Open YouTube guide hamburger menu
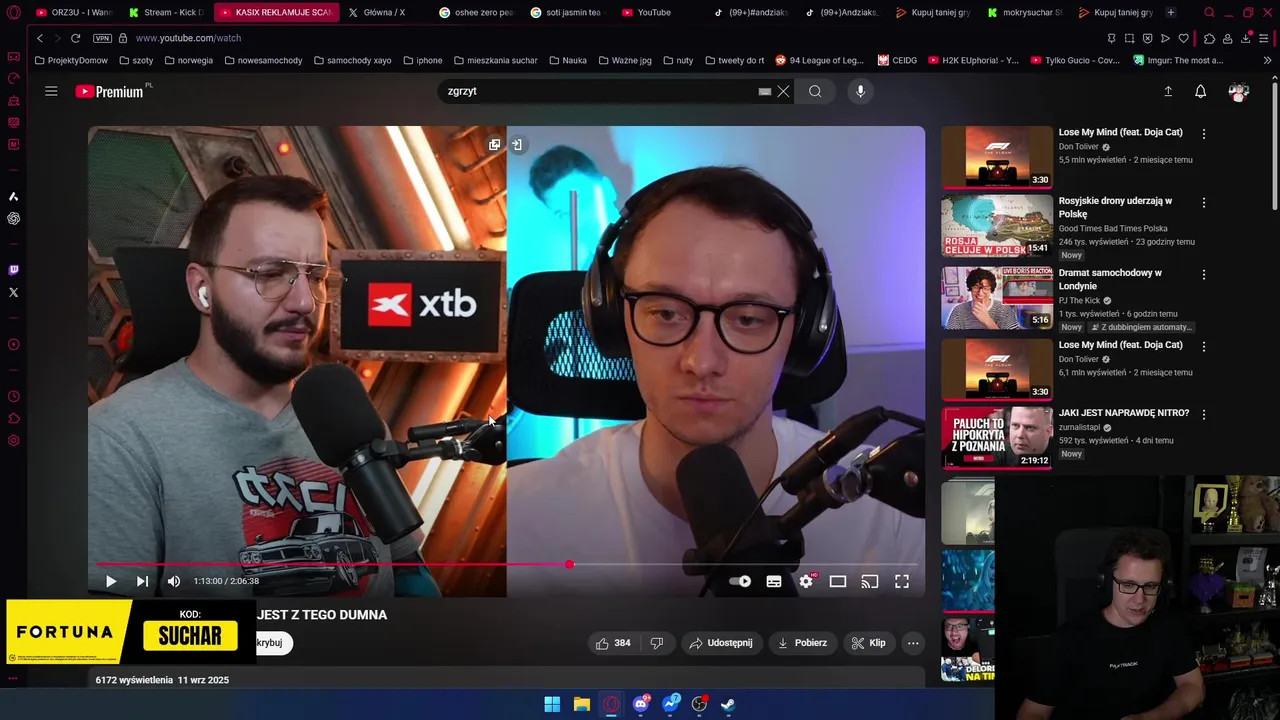1280x720 pixels. click(x=51, y=91)
